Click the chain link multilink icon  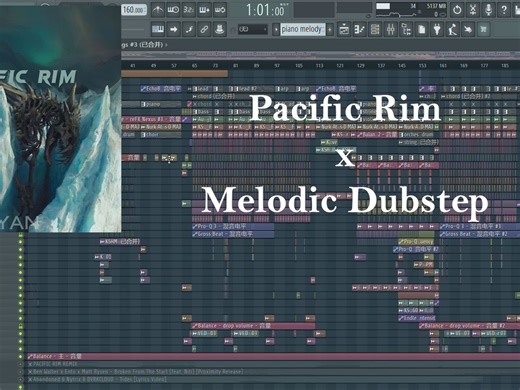tap(204, 29)
